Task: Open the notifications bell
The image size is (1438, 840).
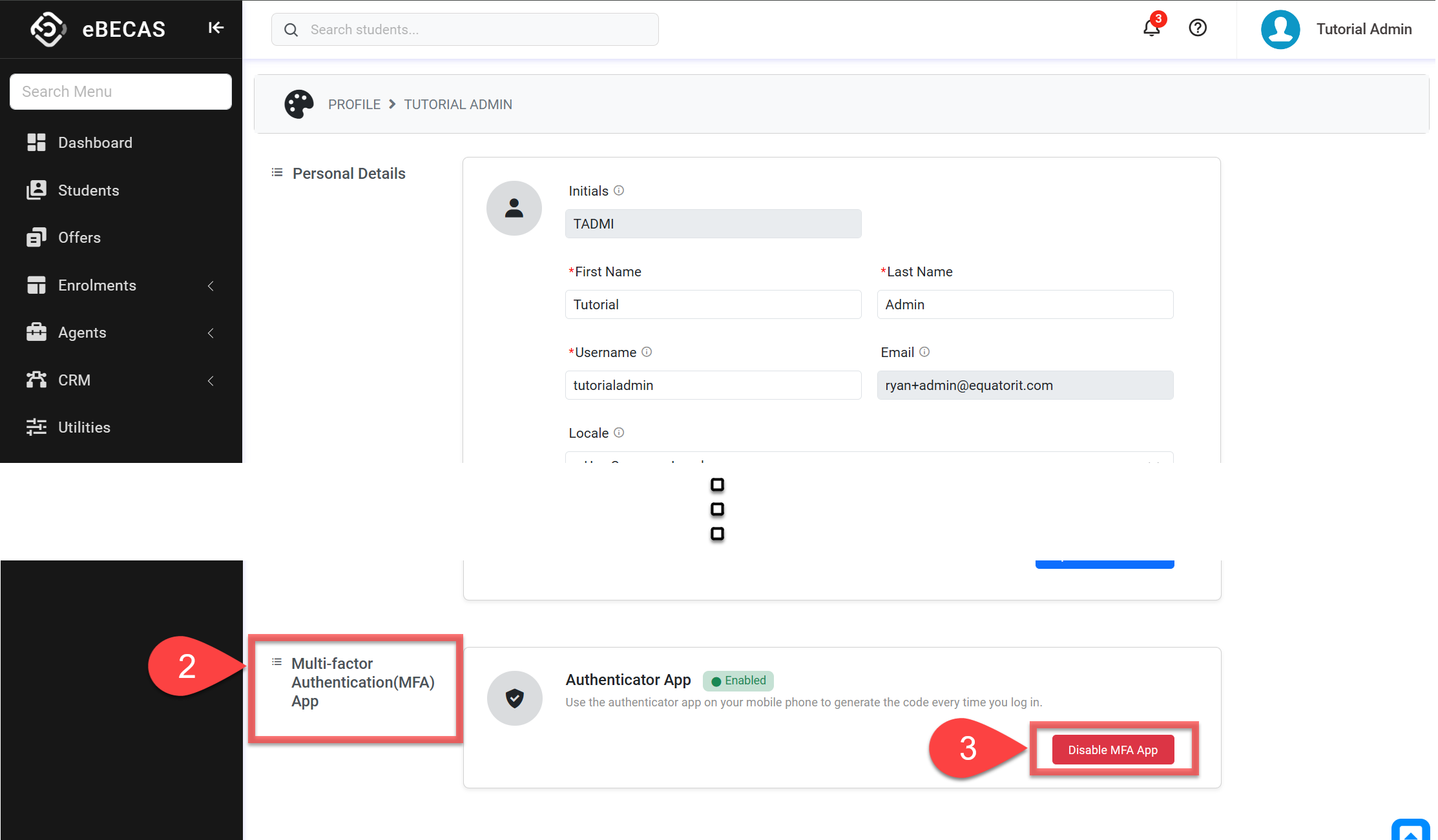Action: [1151, 28]
